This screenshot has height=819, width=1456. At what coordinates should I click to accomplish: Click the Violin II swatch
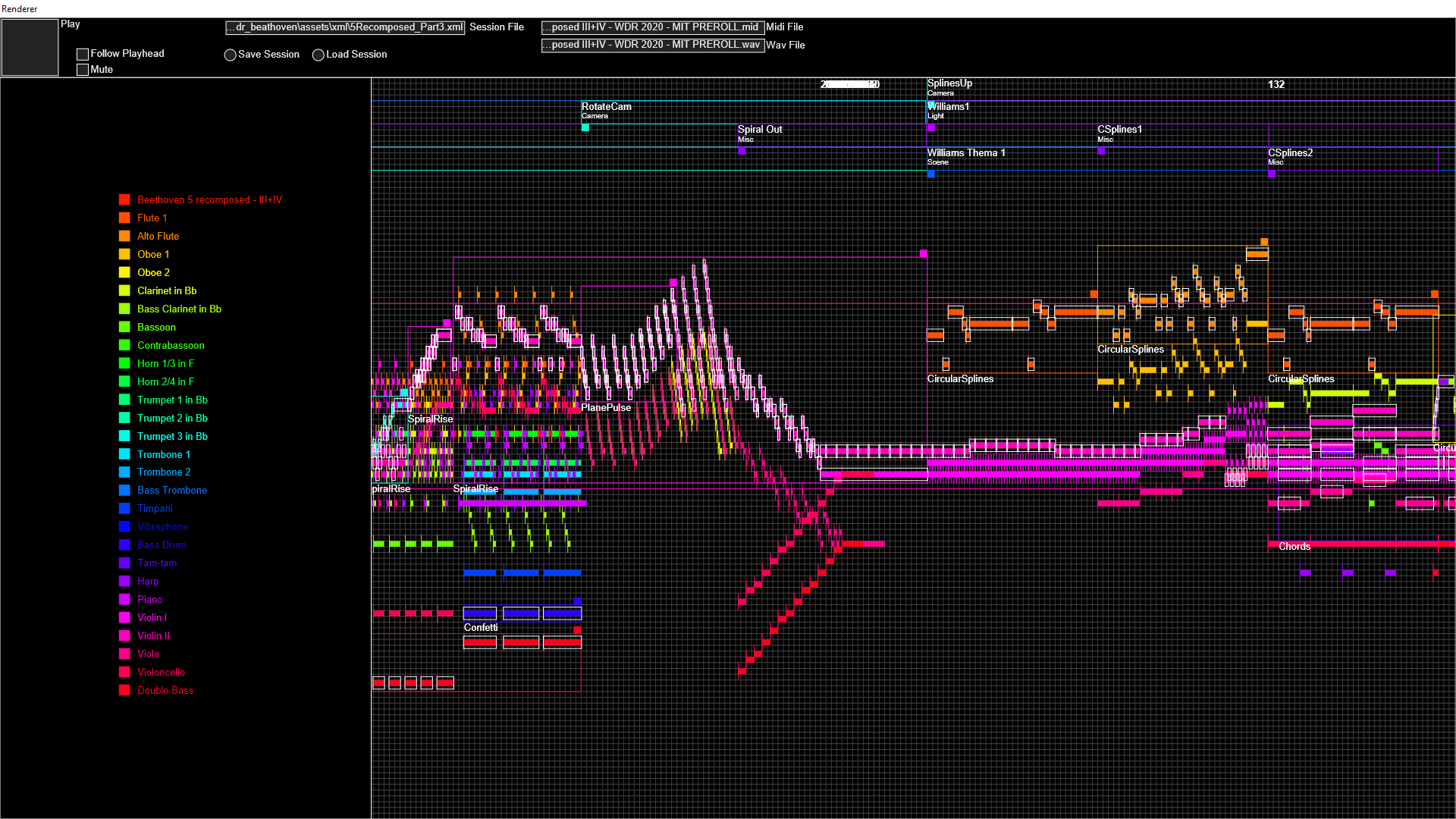click(x=124, y=635)
